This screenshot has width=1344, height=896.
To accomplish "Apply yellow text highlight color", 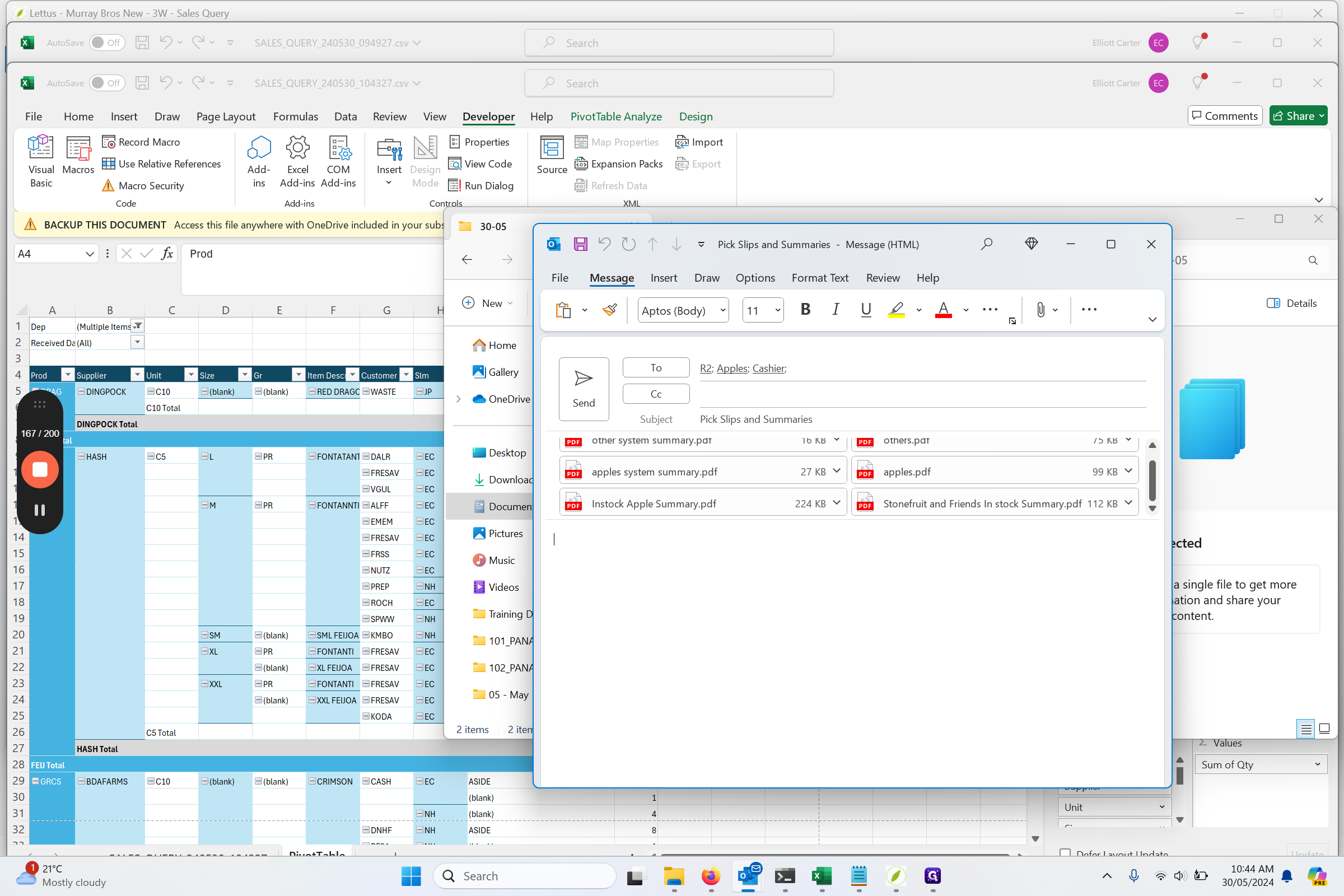I will point(896,310).
